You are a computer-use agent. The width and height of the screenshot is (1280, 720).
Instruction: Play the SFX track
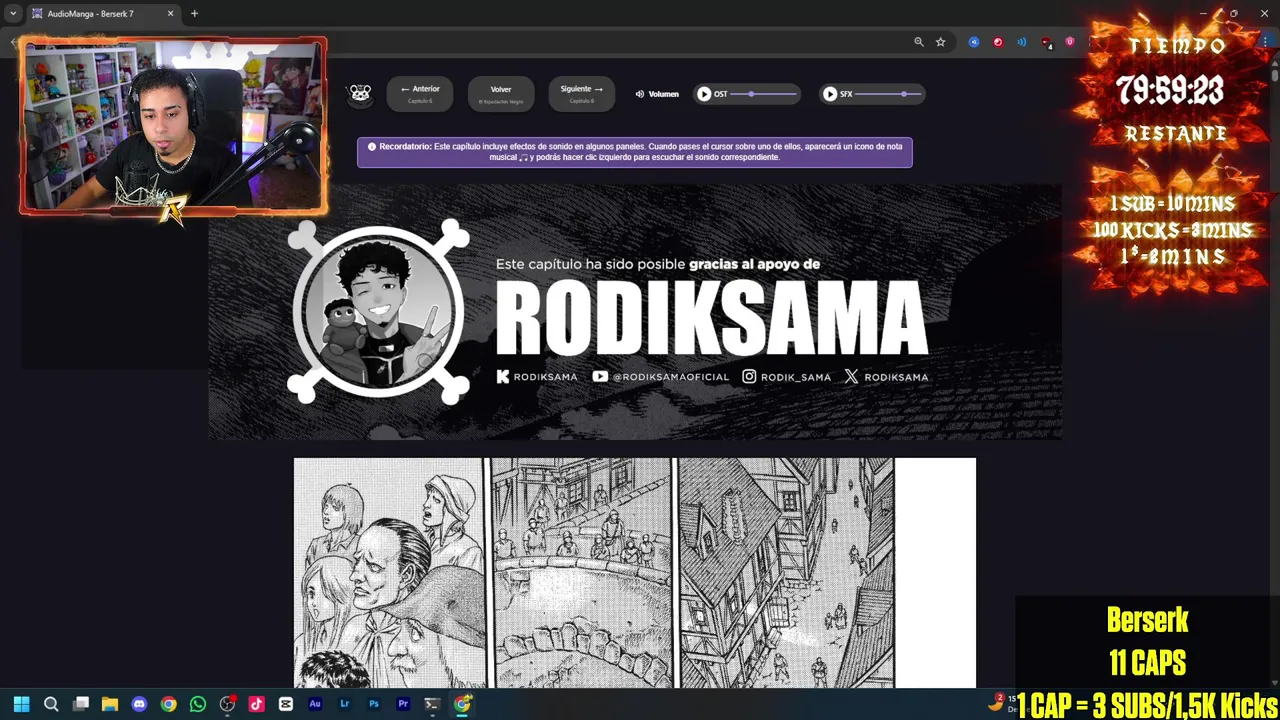830,94
